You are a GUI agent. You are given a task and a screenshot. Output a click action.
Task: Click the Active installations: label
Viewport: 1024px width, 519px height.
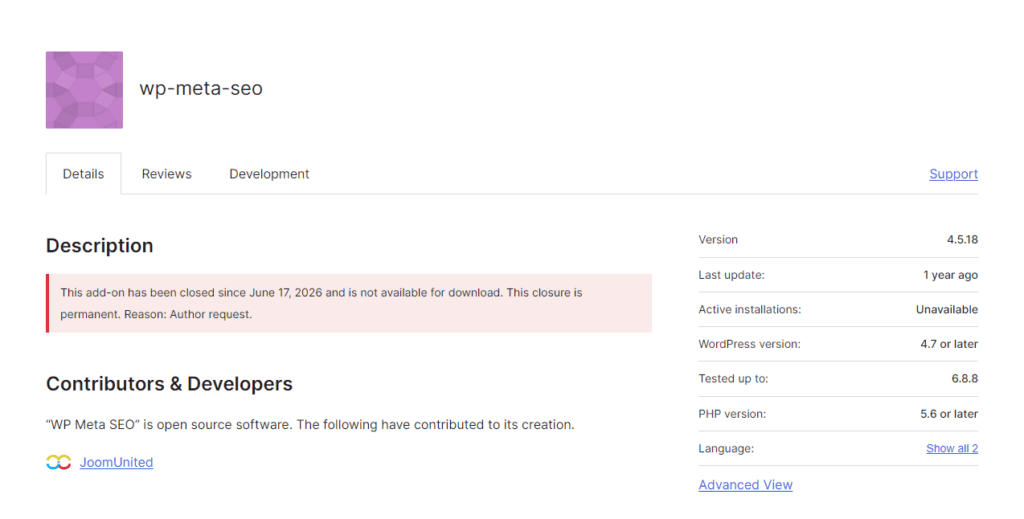pyautogui.click(x=750, y=309)
